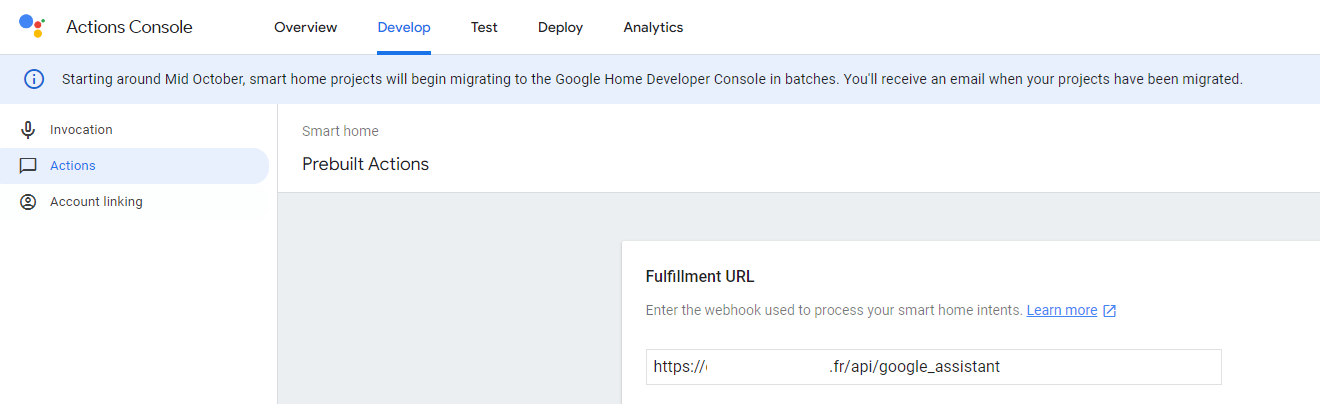1324x404 pixels.
Task: Select the Develop tab
Action: click(404, 28)
